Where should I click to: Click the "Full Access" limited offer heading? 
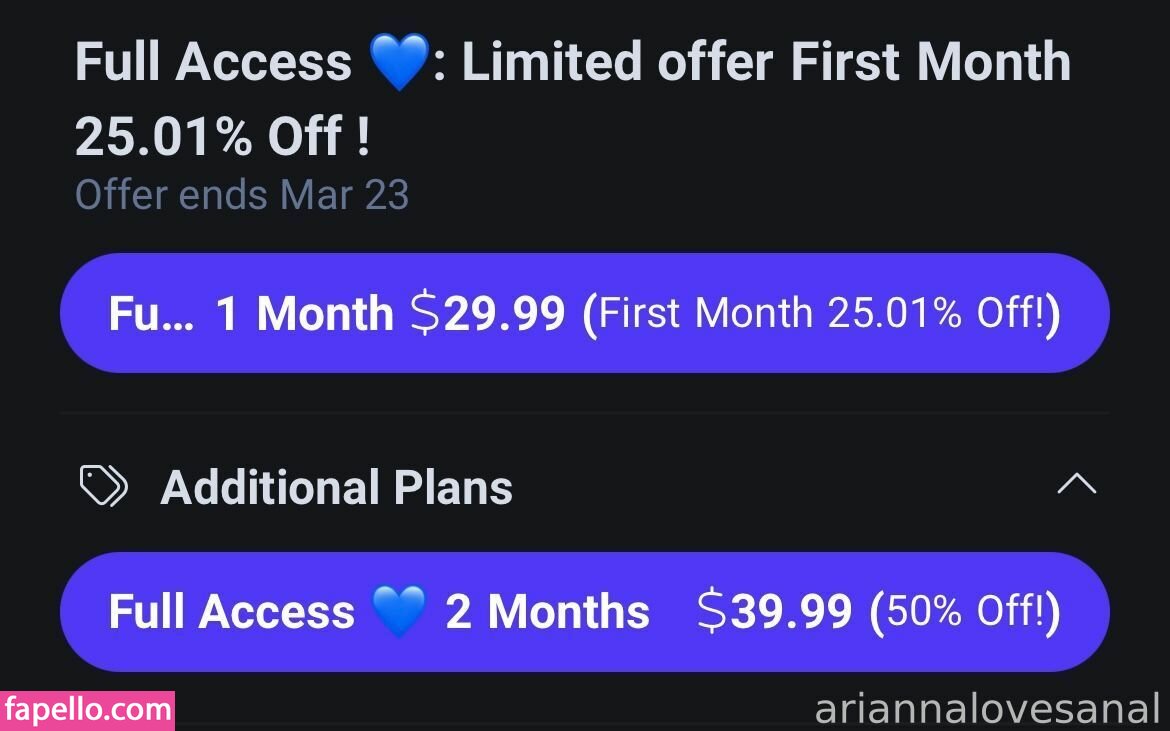pyautogui.click(x=213, y=62)
